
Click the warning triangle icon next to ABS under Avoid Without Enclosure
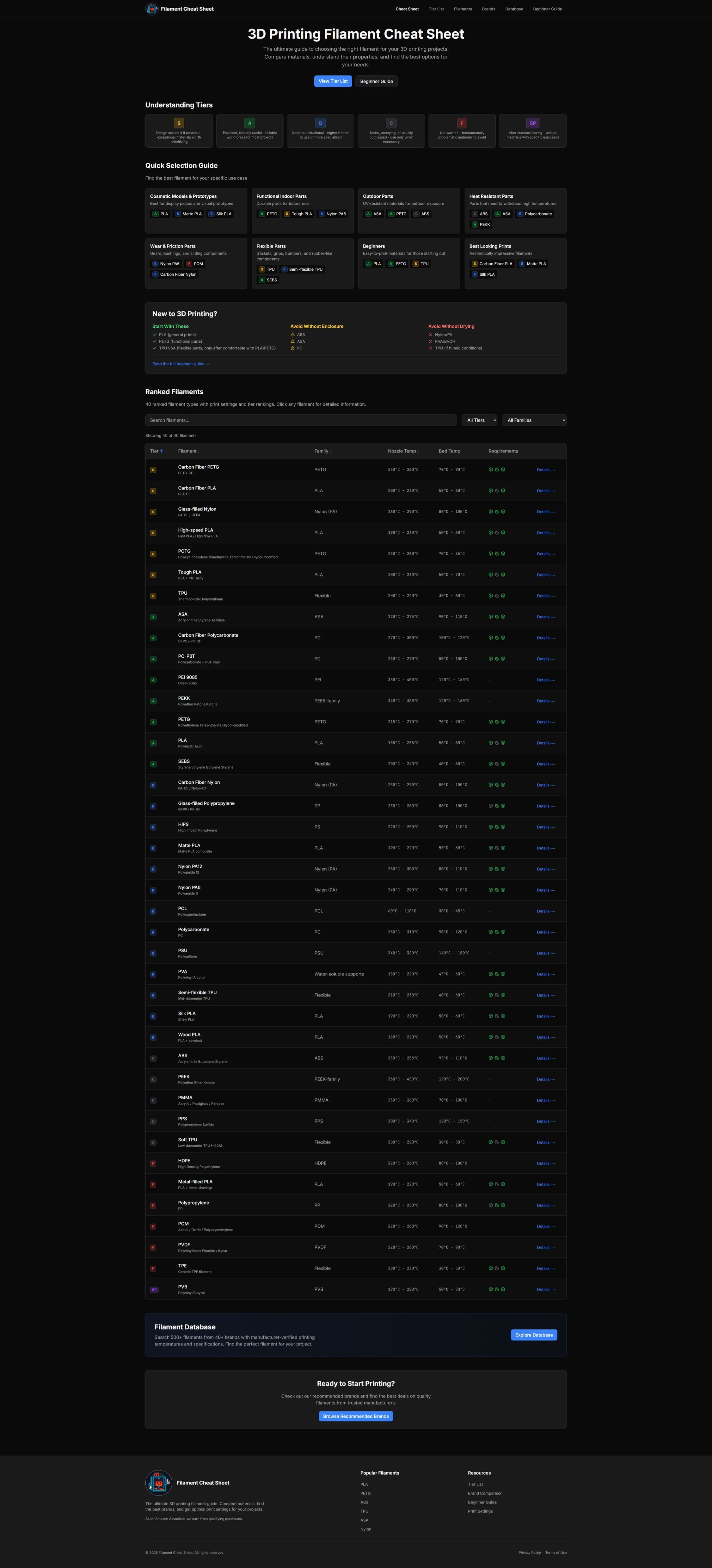click(293, 334)
